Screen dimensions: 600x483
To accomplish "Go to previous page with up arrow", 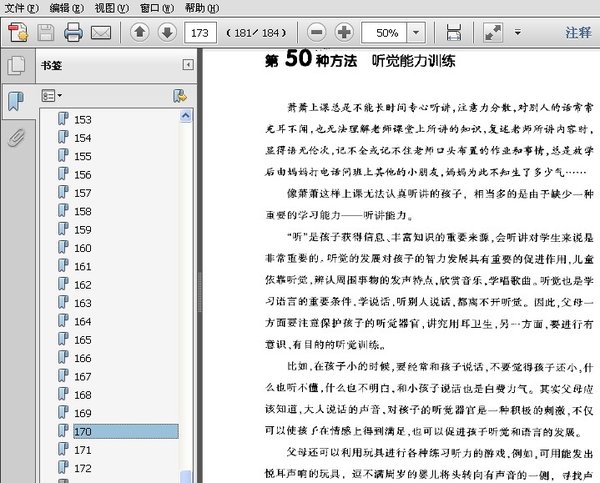I will (x=140, y=32).
